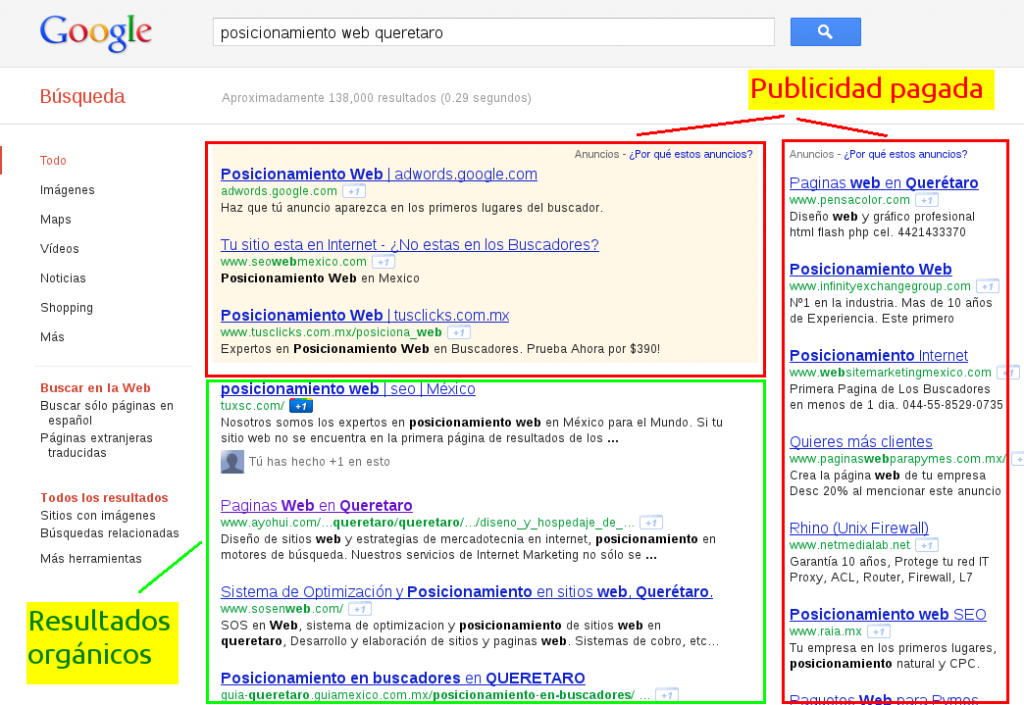Screen dimensions: 1024x705
Task: Click the Google logo
Action: [x=95, y=32]
